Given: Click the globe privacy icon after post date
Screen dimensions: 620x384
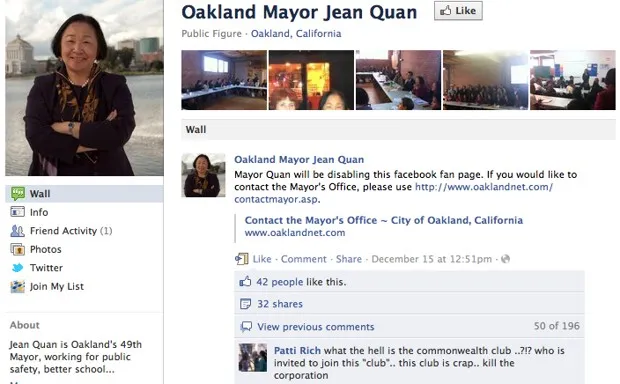Looking at the screenshot, I should tap(505, 259).
